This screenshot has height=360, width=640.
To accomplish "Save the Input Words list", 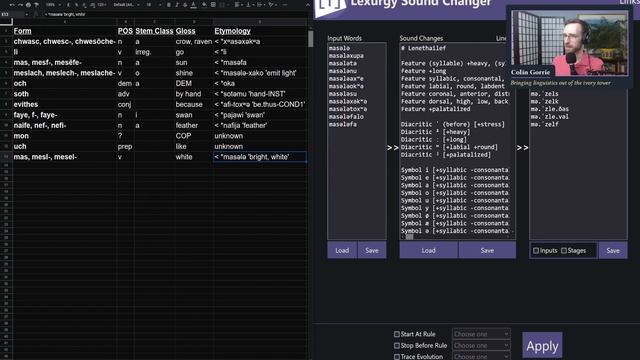I will click(372, 250).
